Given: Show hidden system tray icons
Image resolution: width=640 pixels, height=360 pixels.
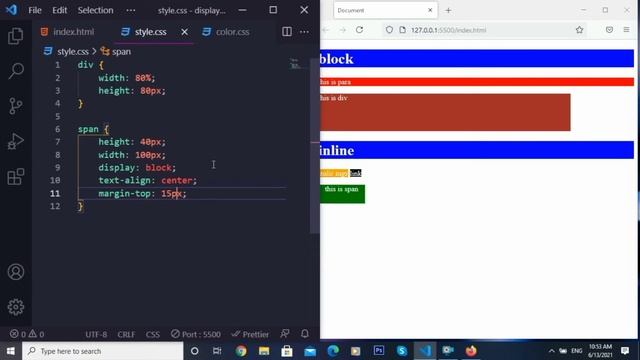Looking at the screenshot, I should 551,351.
